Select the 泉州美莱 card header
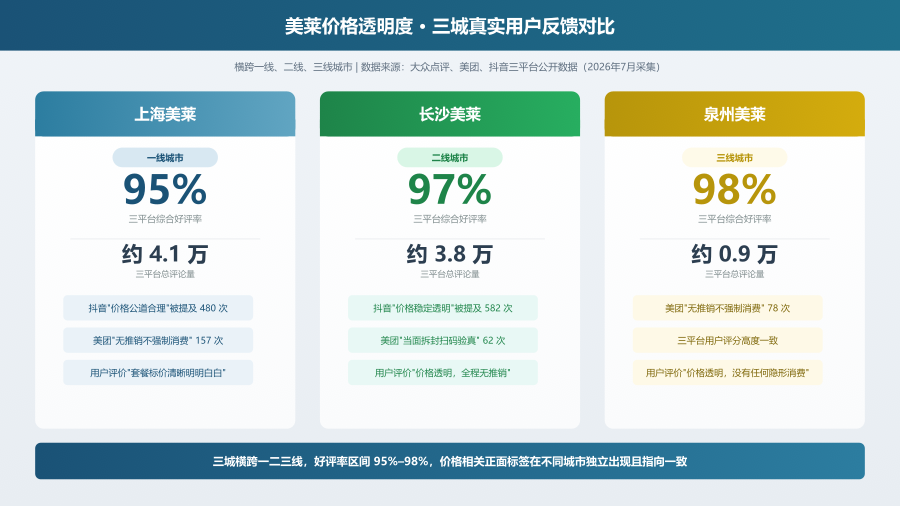The height and width of the screenshot is (506, 900). 735,114
